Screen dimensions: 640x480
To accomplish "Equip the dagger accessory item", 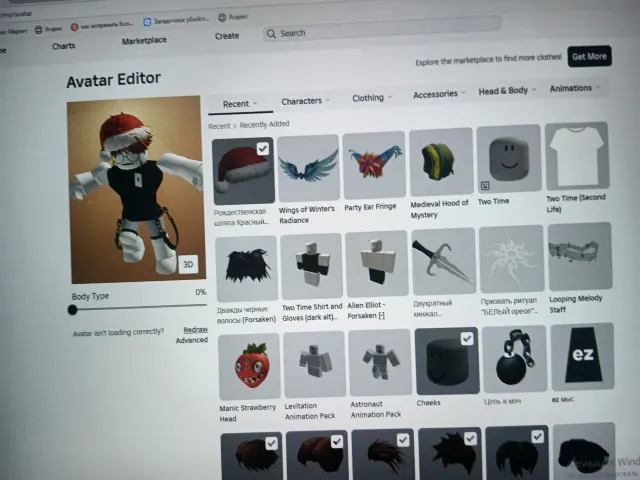I will [444, 261].
